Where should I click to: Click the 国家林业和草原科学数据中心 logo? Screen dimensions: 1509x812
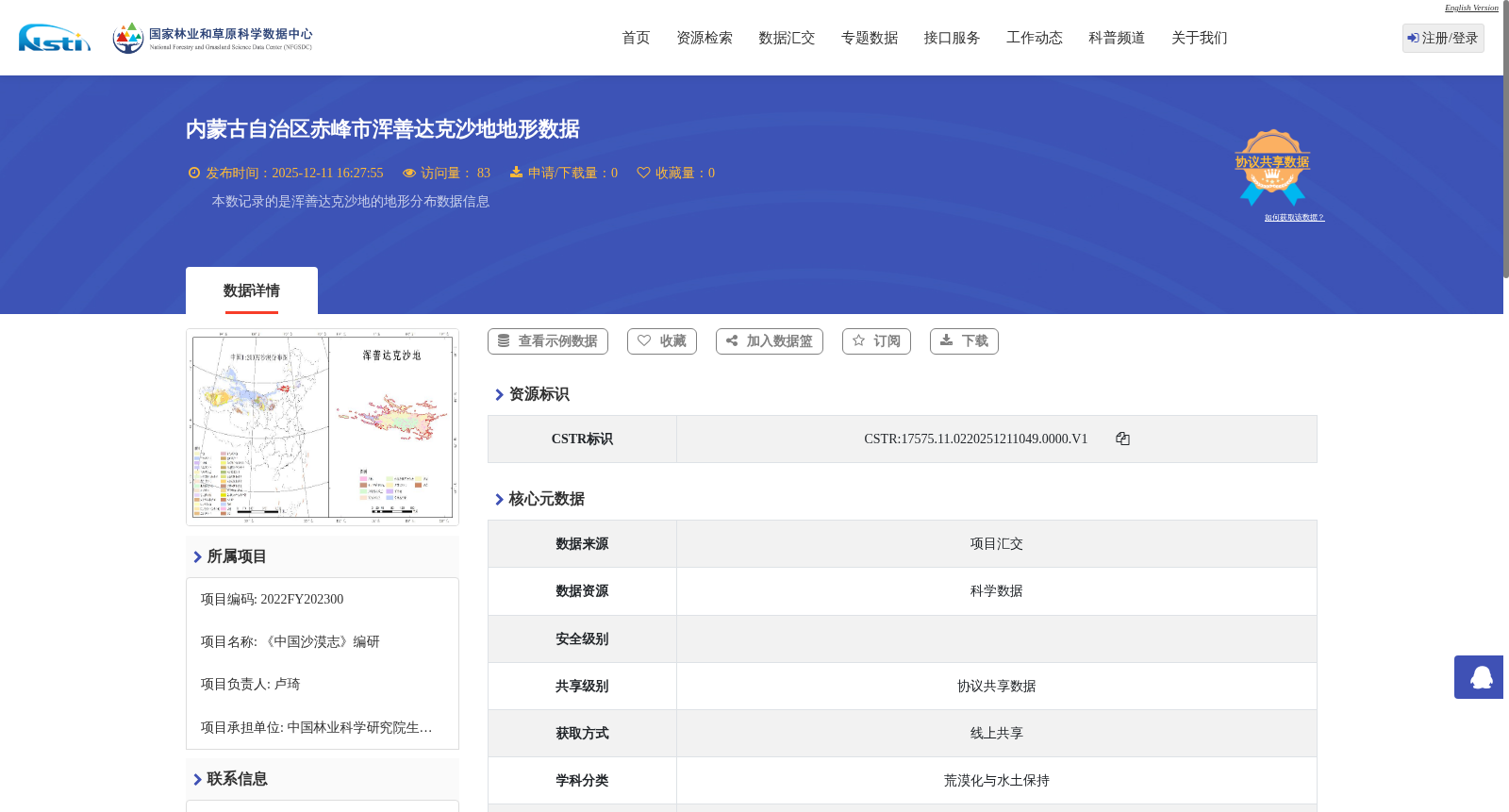[212, 38]
